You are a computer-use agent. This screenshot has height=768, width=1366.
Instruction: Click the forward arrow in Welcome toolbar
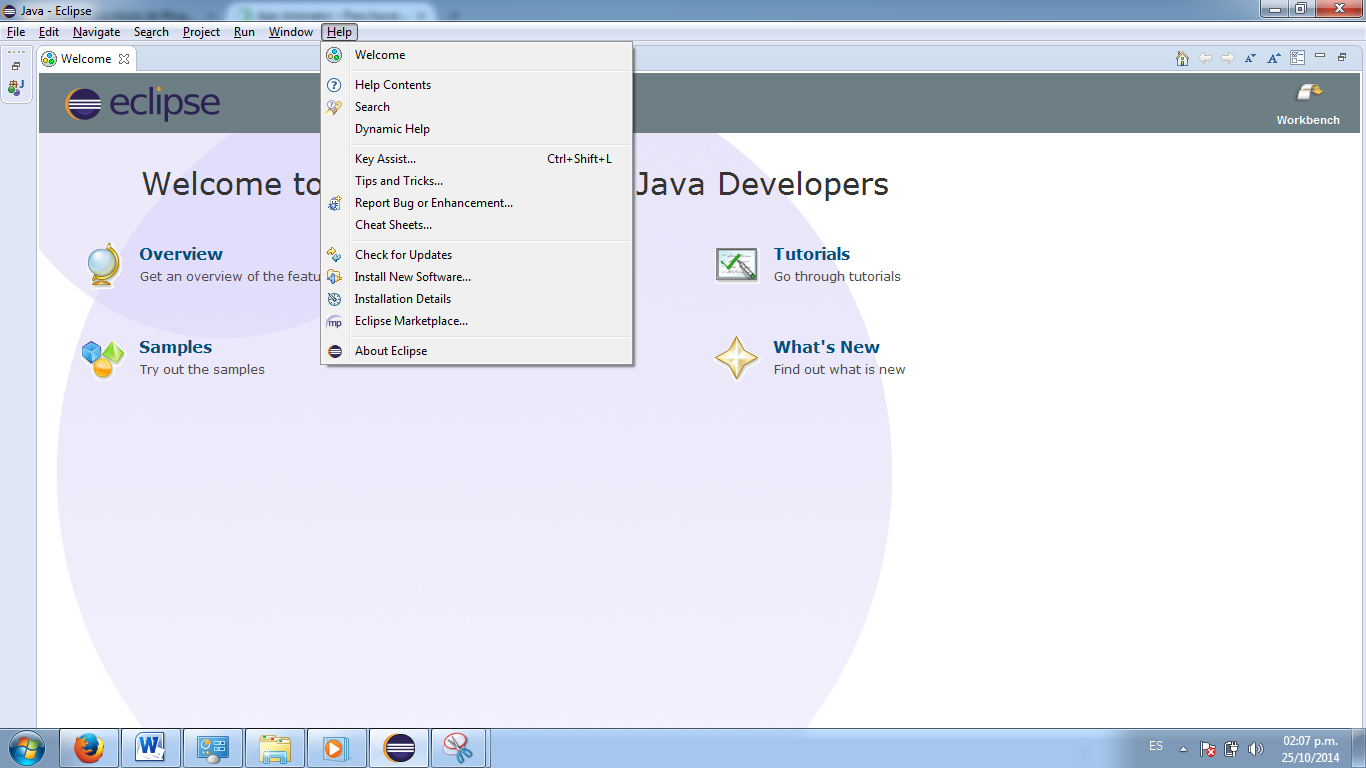1228,58
